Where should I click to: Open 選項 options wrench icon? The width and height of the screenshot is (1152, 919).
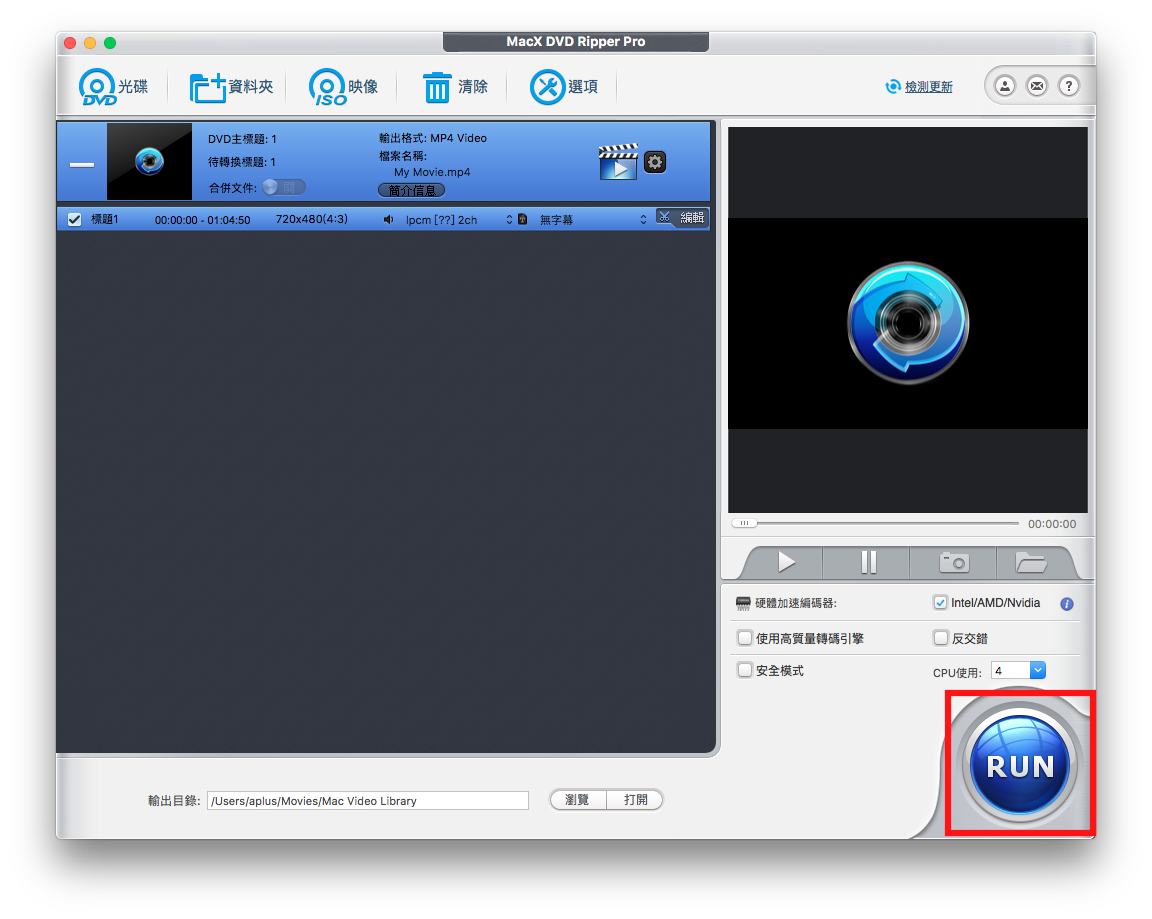click(x=564, y=87)
